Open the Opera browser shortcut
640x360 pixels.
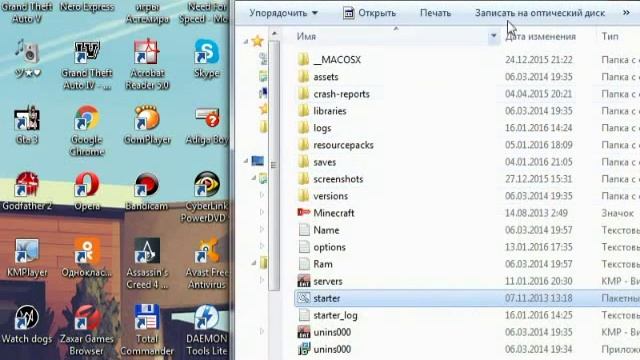pos(87,191)
